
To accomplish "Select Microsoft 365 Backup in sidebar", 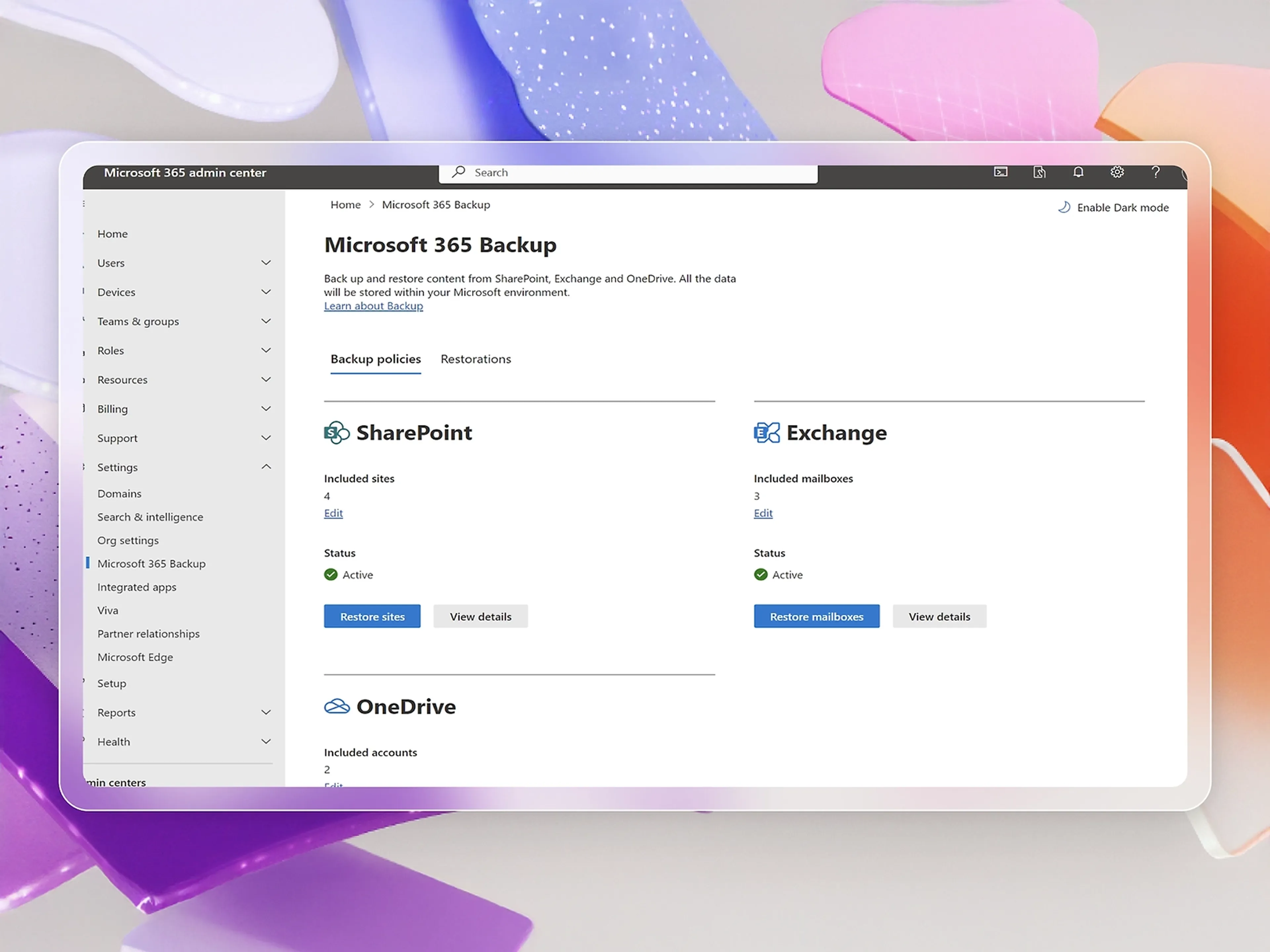I will [x=151, y=564].
